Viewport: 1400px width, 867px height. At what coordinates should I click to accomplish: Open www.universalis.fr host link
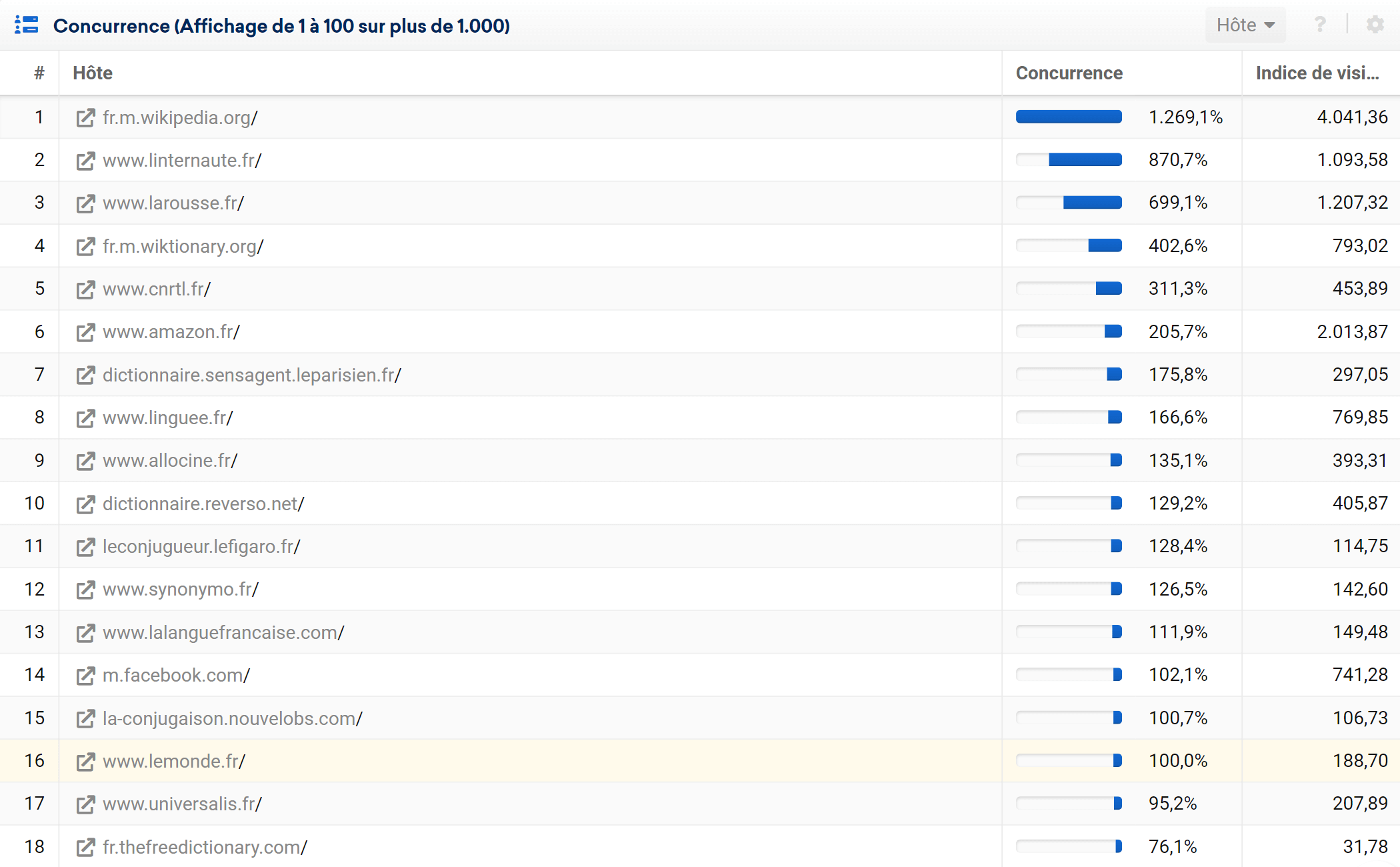pyautogui.click(x=182, y=804)
